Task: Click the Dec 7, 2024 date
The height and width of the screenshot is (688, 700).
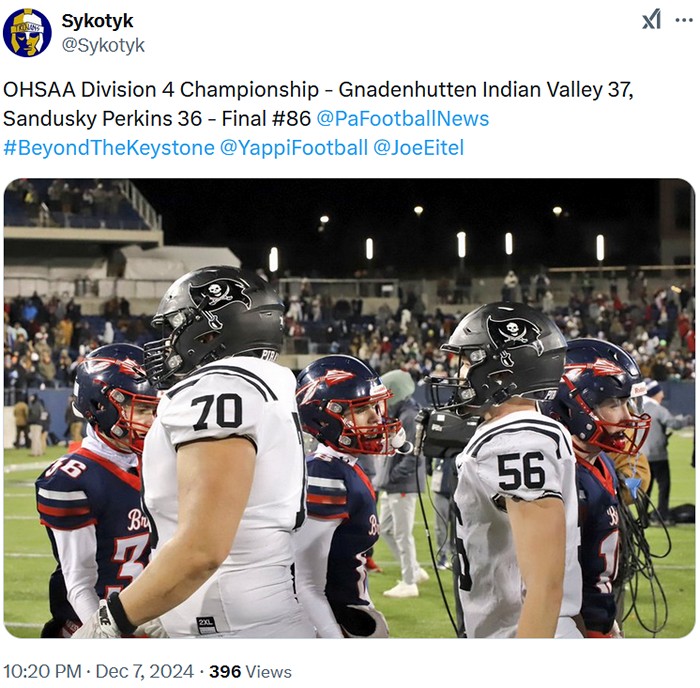Action: tap(145, 671)
